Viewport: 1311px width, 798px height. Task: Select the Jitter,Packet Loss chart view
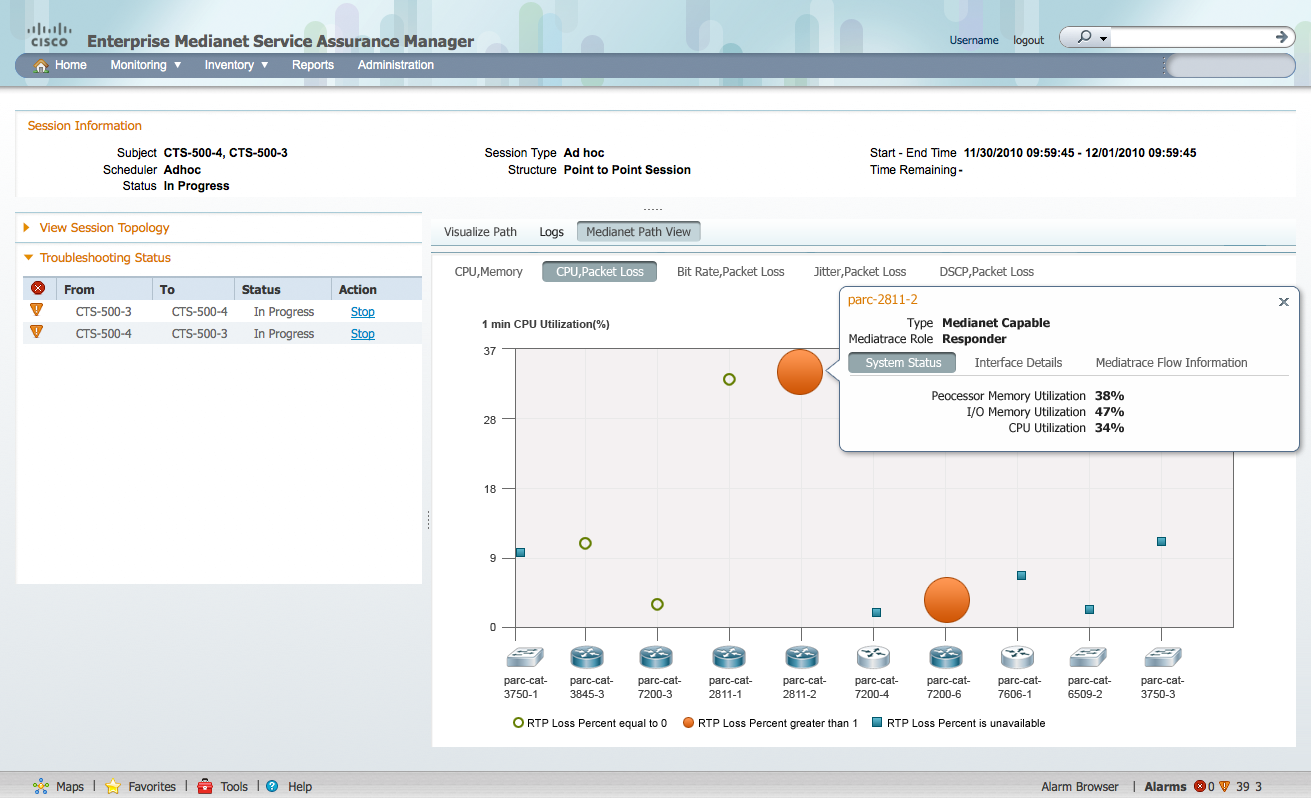pos(860,272)
